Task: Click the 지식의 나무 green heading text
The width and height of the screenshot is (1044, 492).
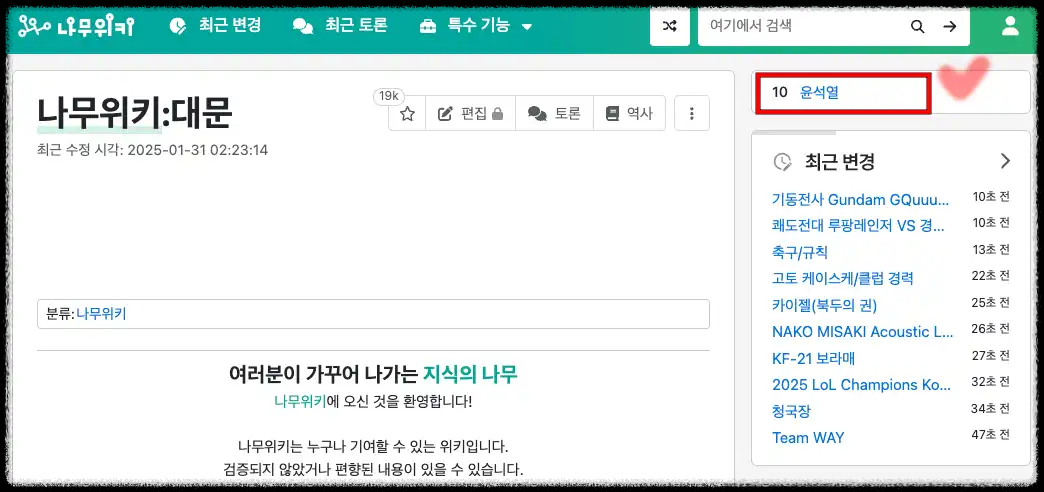Action: coord(470,374)
